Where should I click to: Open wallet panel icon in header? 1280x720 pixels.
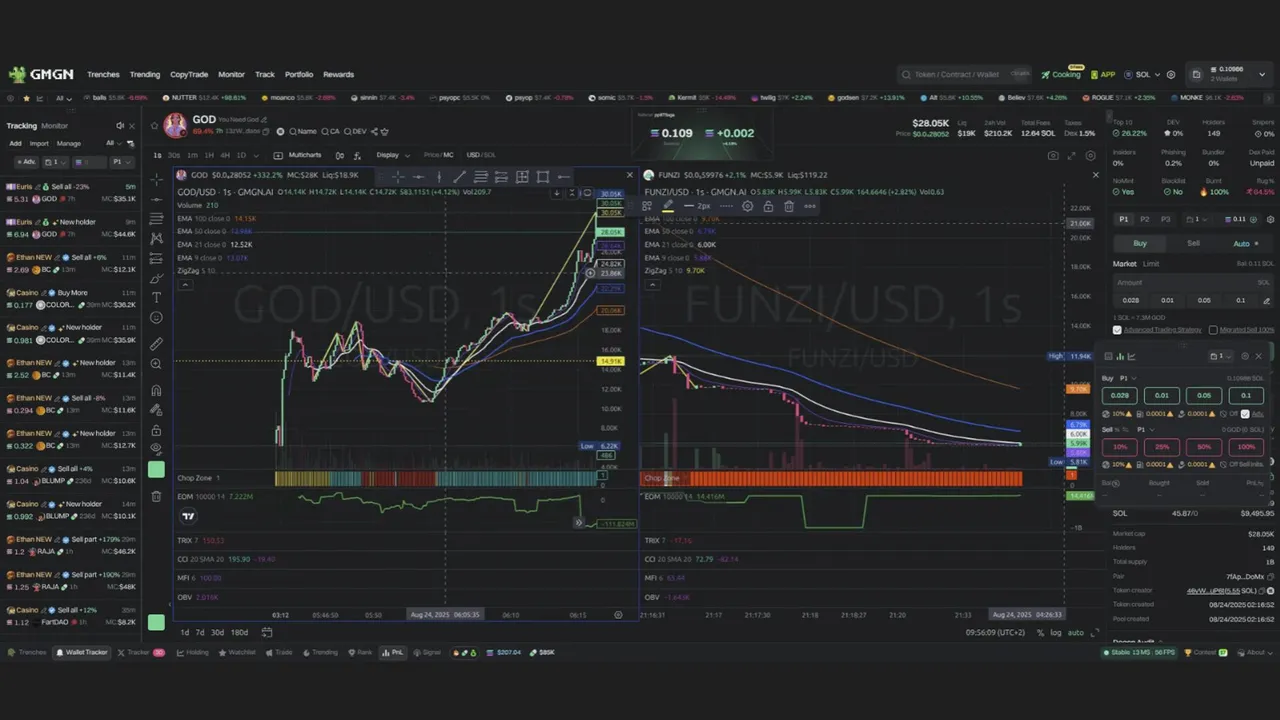tap(1196, 74)
